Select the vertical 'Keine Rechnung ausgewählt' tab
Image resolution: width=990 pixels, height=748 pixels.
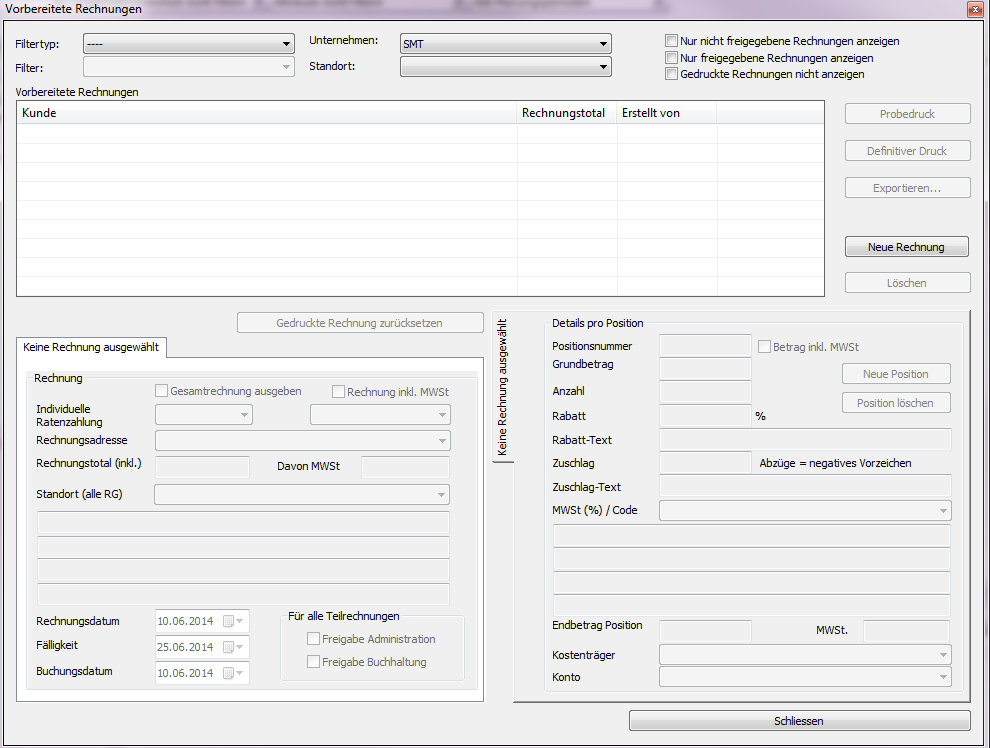pos(502,387)
